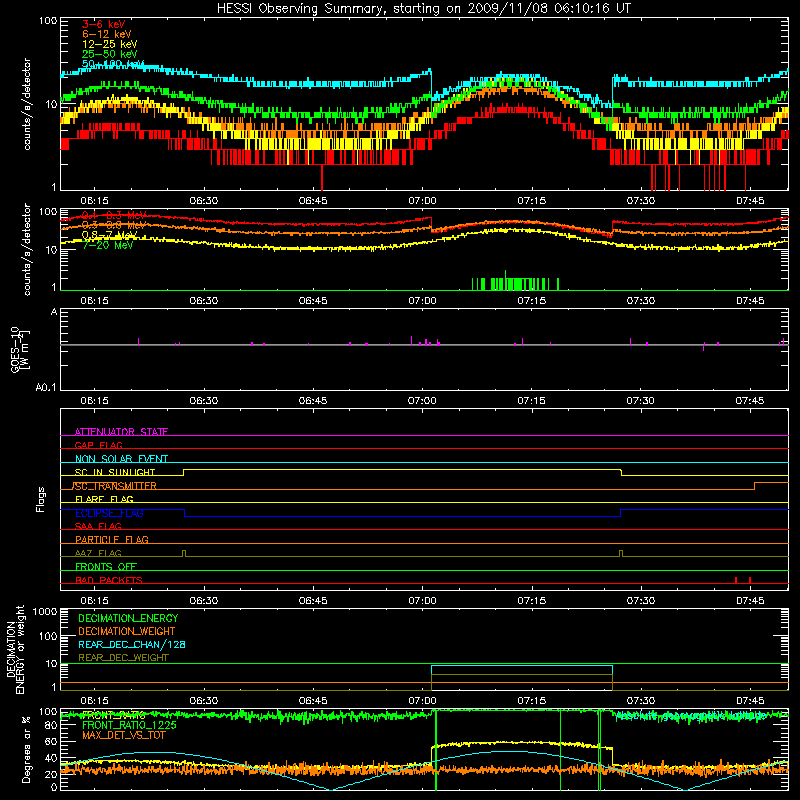Click the pulse on the A47 flag line near 06:27
800x800 pixels.
click(184, 553)
